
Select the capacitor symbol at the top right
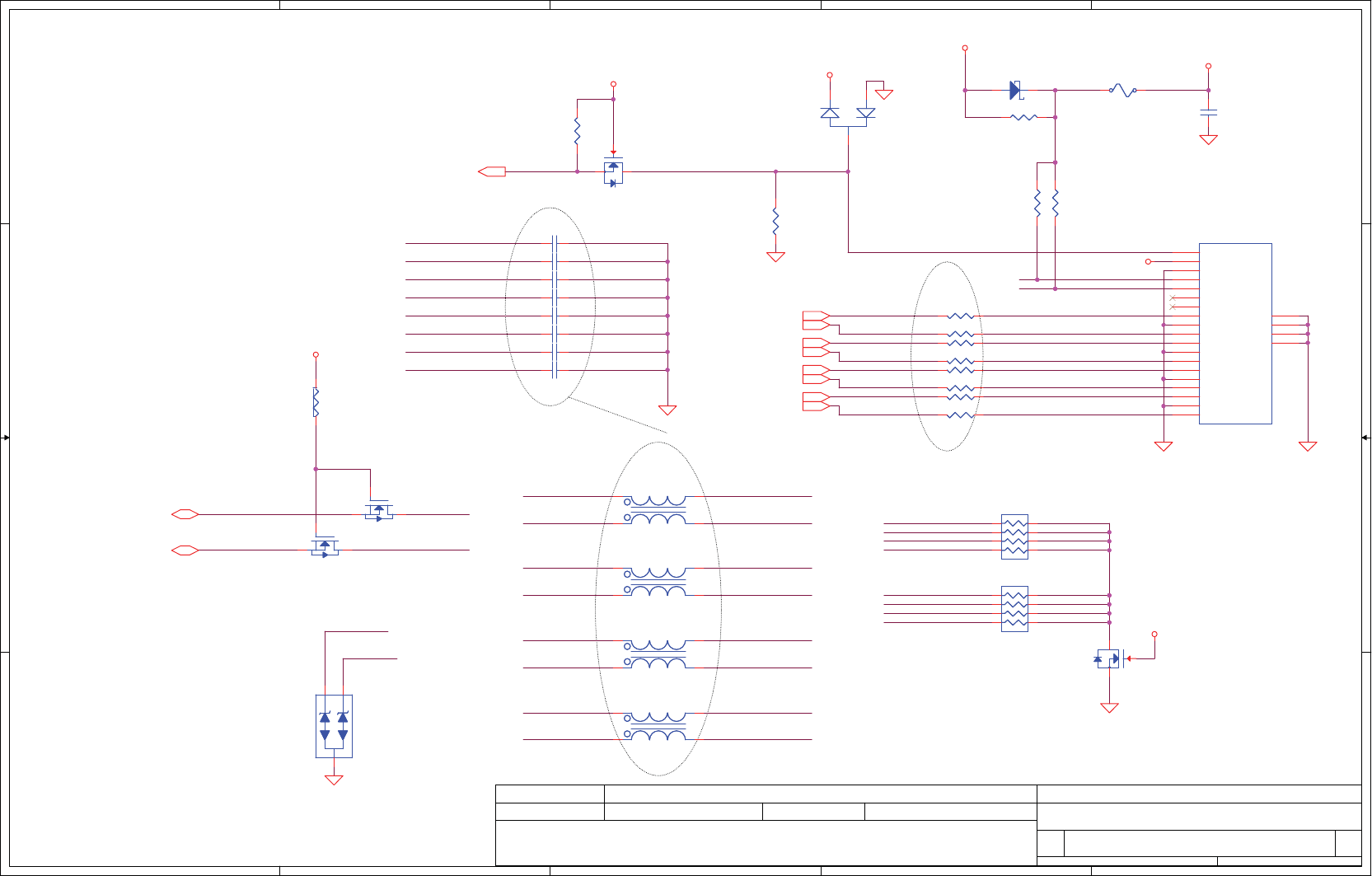[1209, 111]
